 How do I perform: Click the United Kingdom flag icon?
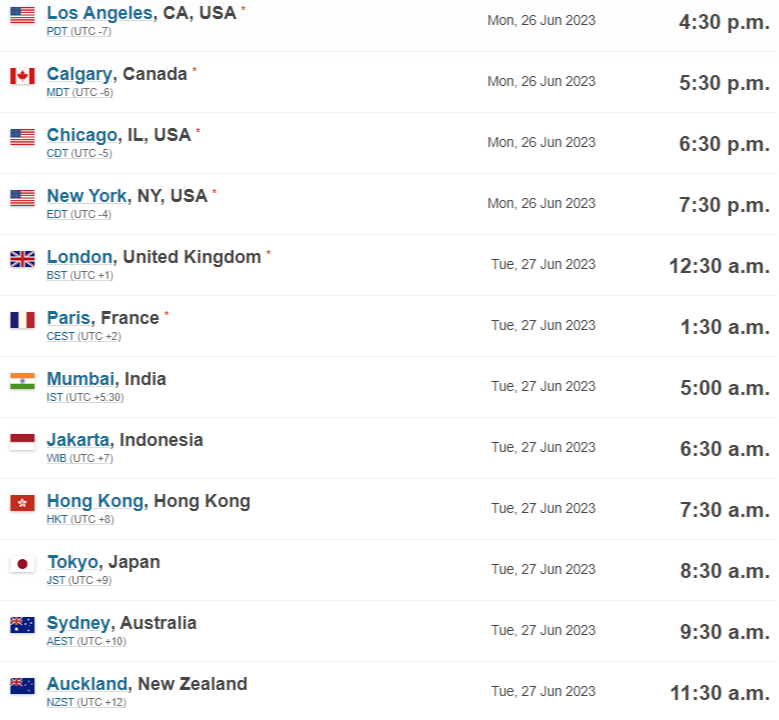pos(22,259)
